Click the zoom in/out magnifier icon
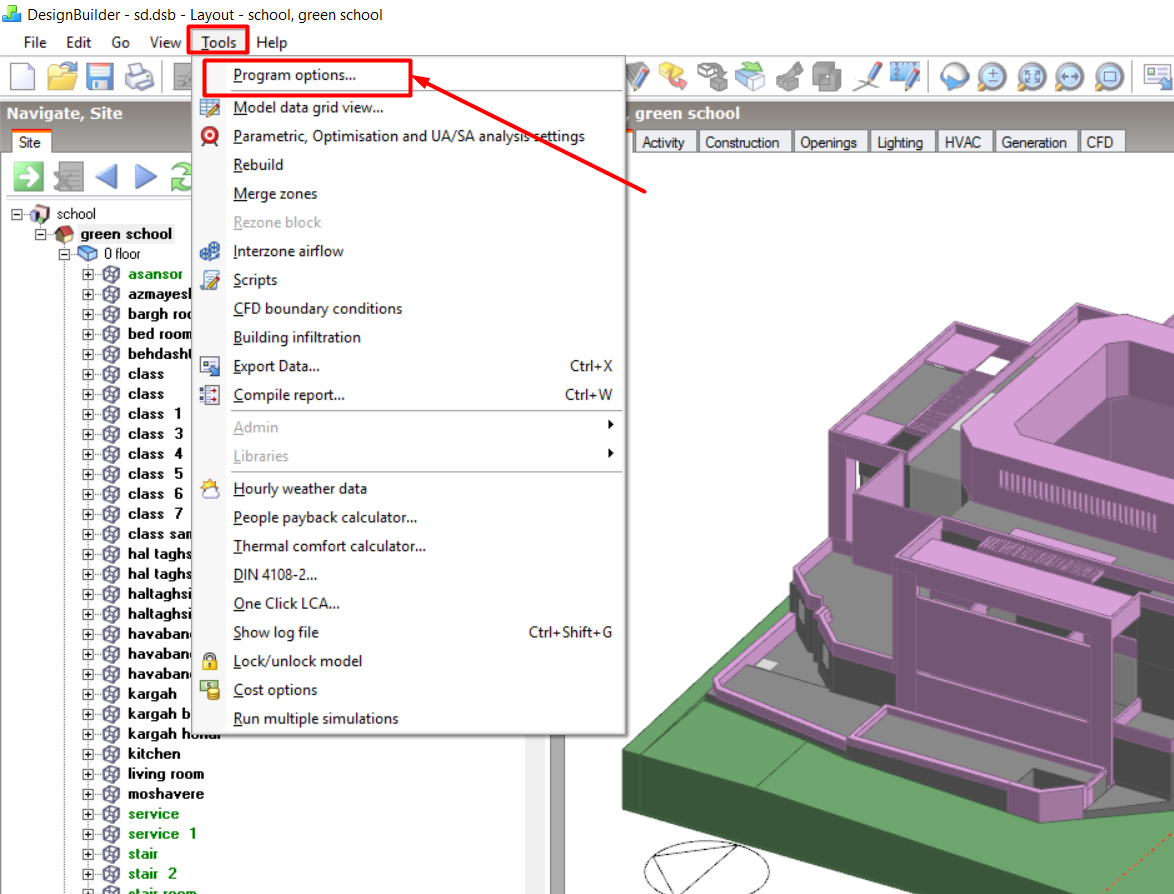 pos(992,76)
